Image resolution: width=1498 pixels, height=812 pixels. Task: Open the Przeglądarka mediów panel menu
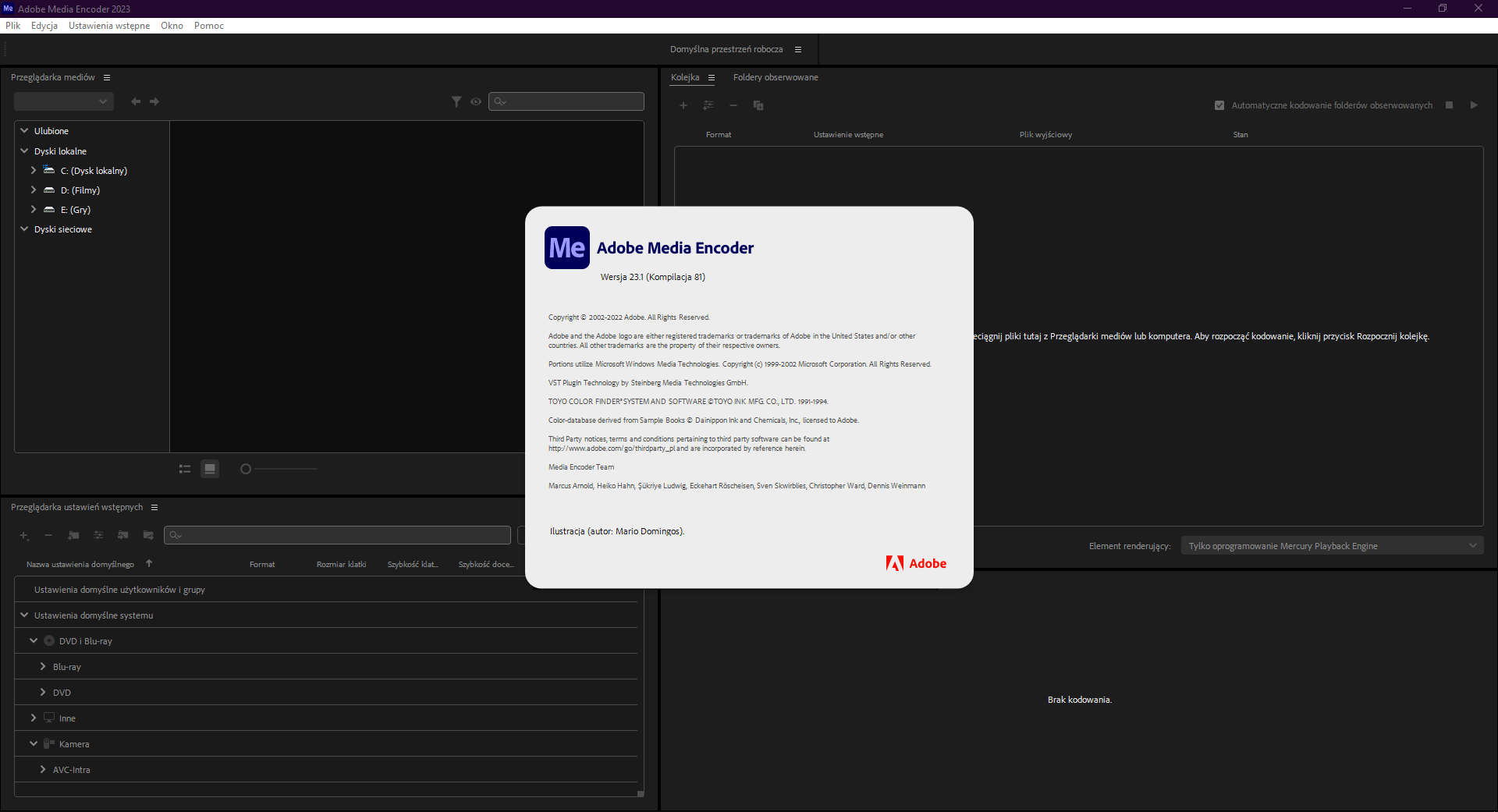(x=107, y=77)
